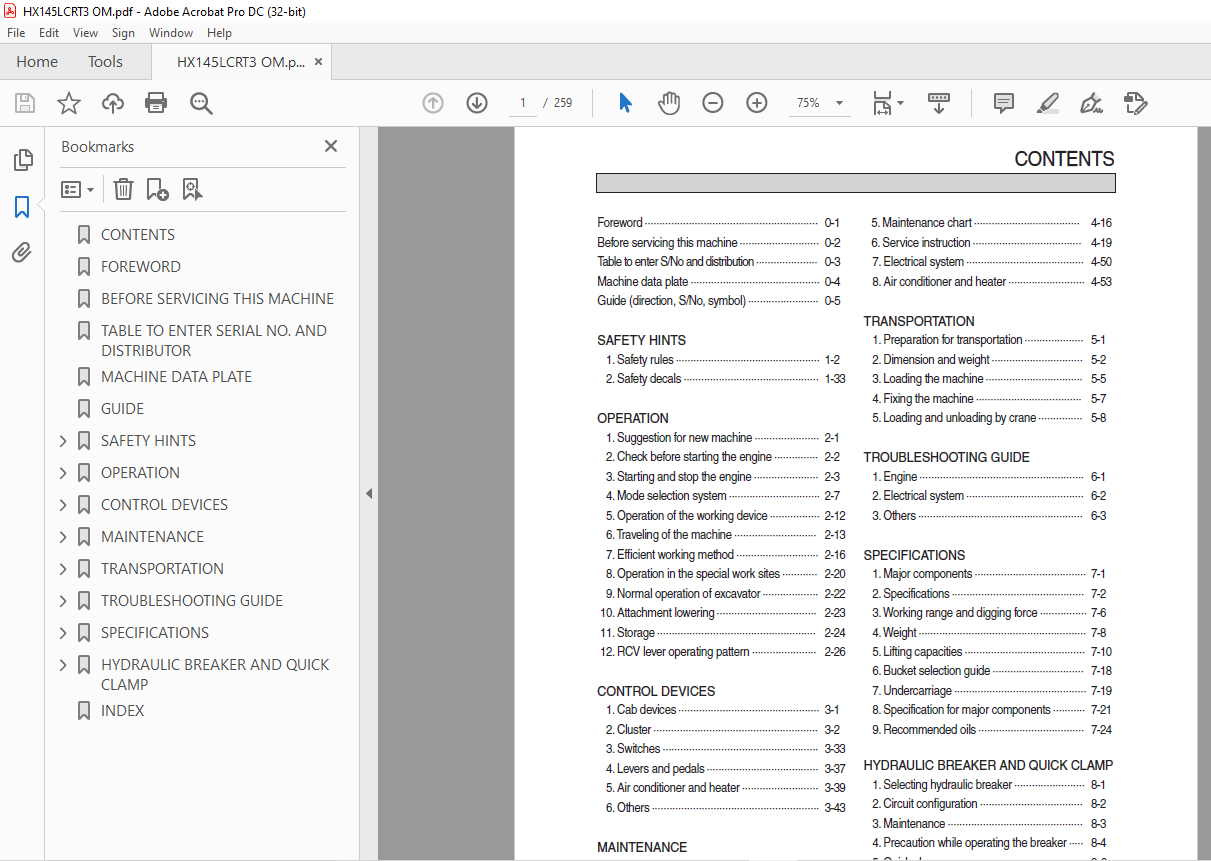The height and width of the screenshot is (861, 1211).
Task: Click the 'Maintenance chart' contents entry
Action: (991, 223)
